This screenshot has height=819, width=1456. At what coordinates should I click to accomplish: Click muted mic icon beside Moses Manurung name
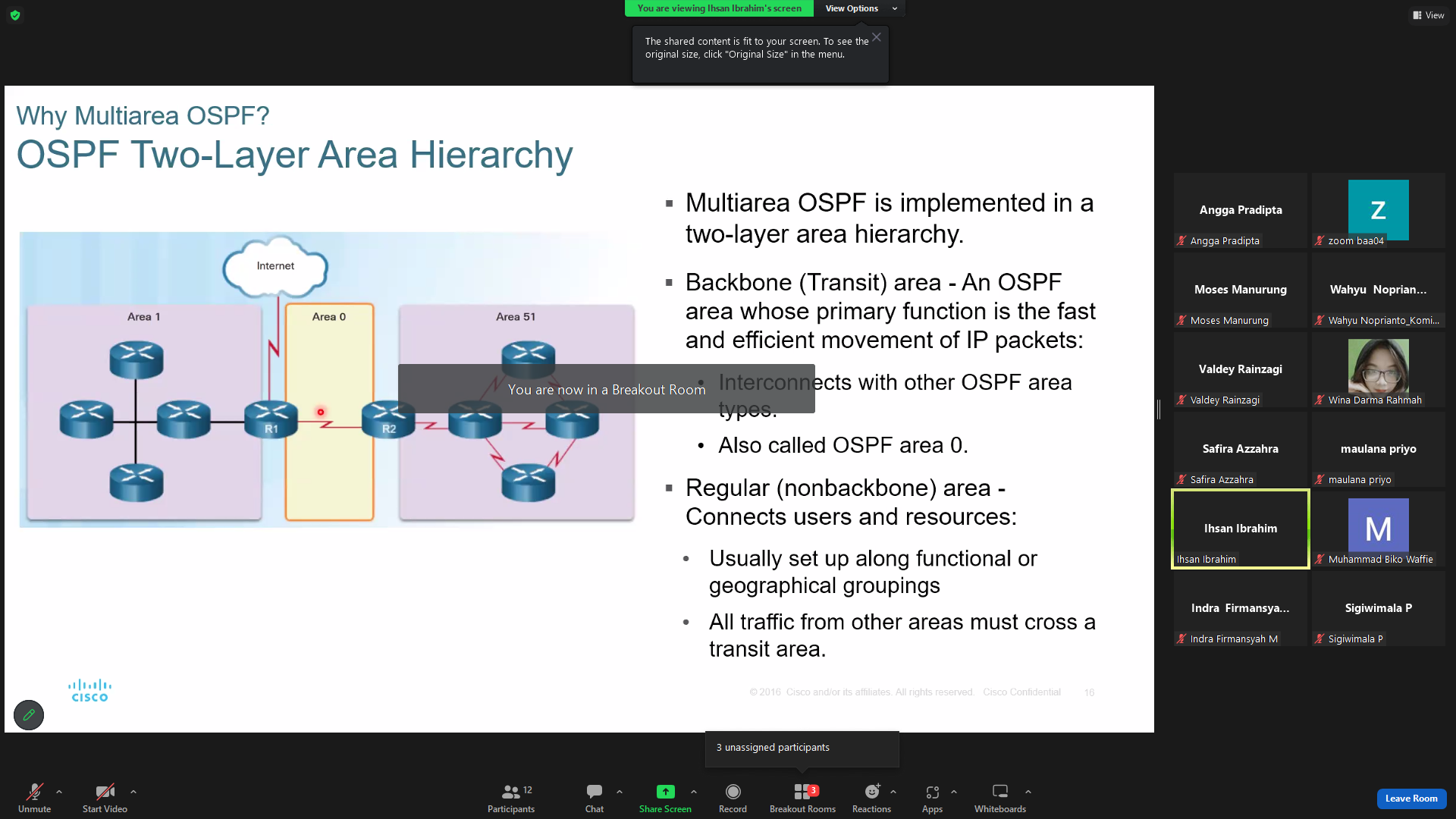pyautogui.click(x=1181, y=320)
